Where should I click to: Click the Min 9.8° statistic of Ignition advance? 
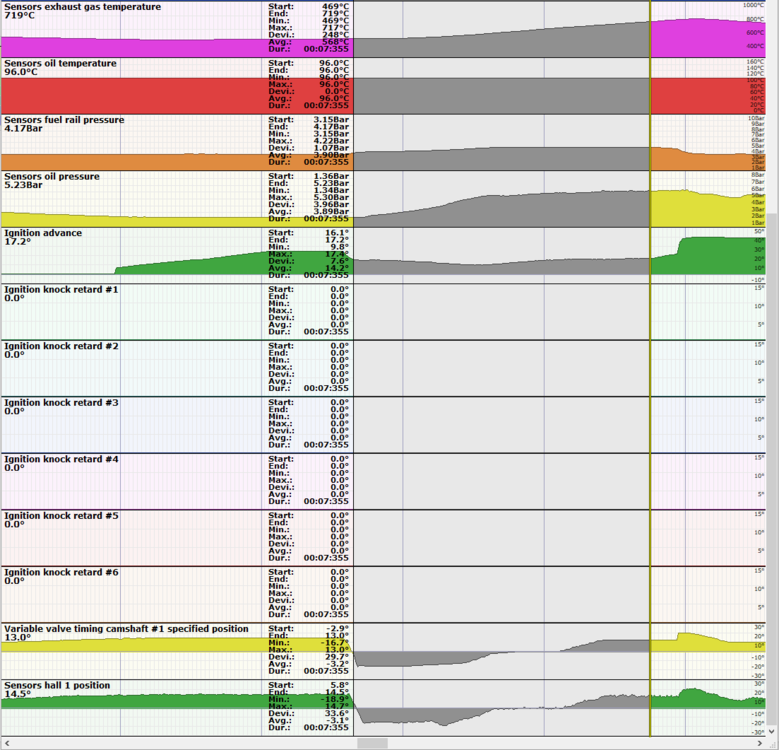coord(309,247)
